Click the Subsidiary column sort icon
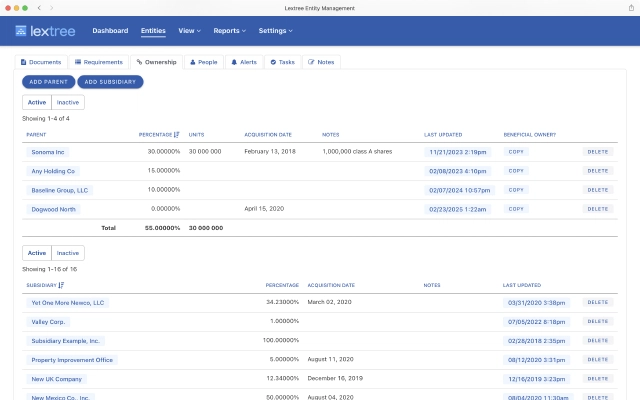Viewport: 640px width, 400px height. (61, 285)
